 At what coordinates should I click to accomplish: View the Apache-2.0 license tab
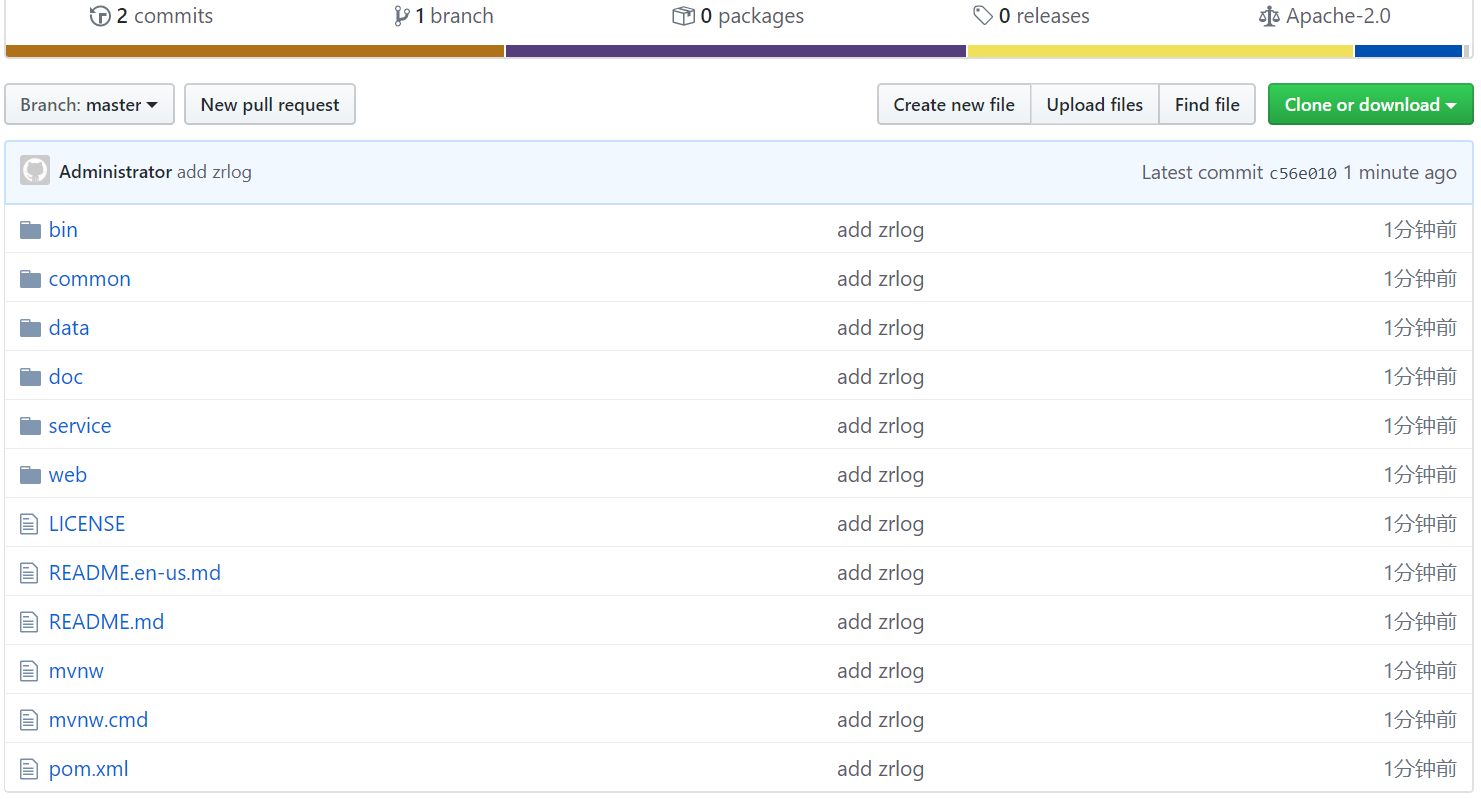tap(1324, 16)
